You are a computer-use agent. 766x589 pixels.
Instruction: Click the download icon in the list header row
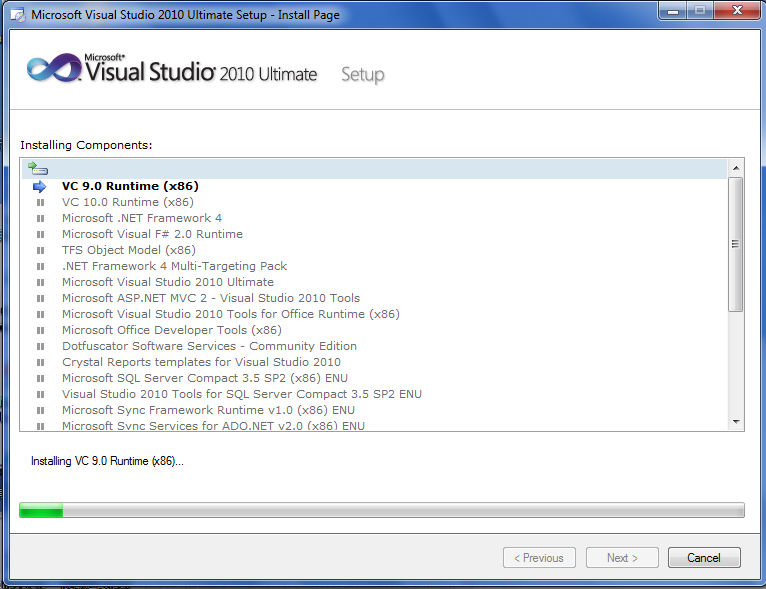(x=38, y=168)
